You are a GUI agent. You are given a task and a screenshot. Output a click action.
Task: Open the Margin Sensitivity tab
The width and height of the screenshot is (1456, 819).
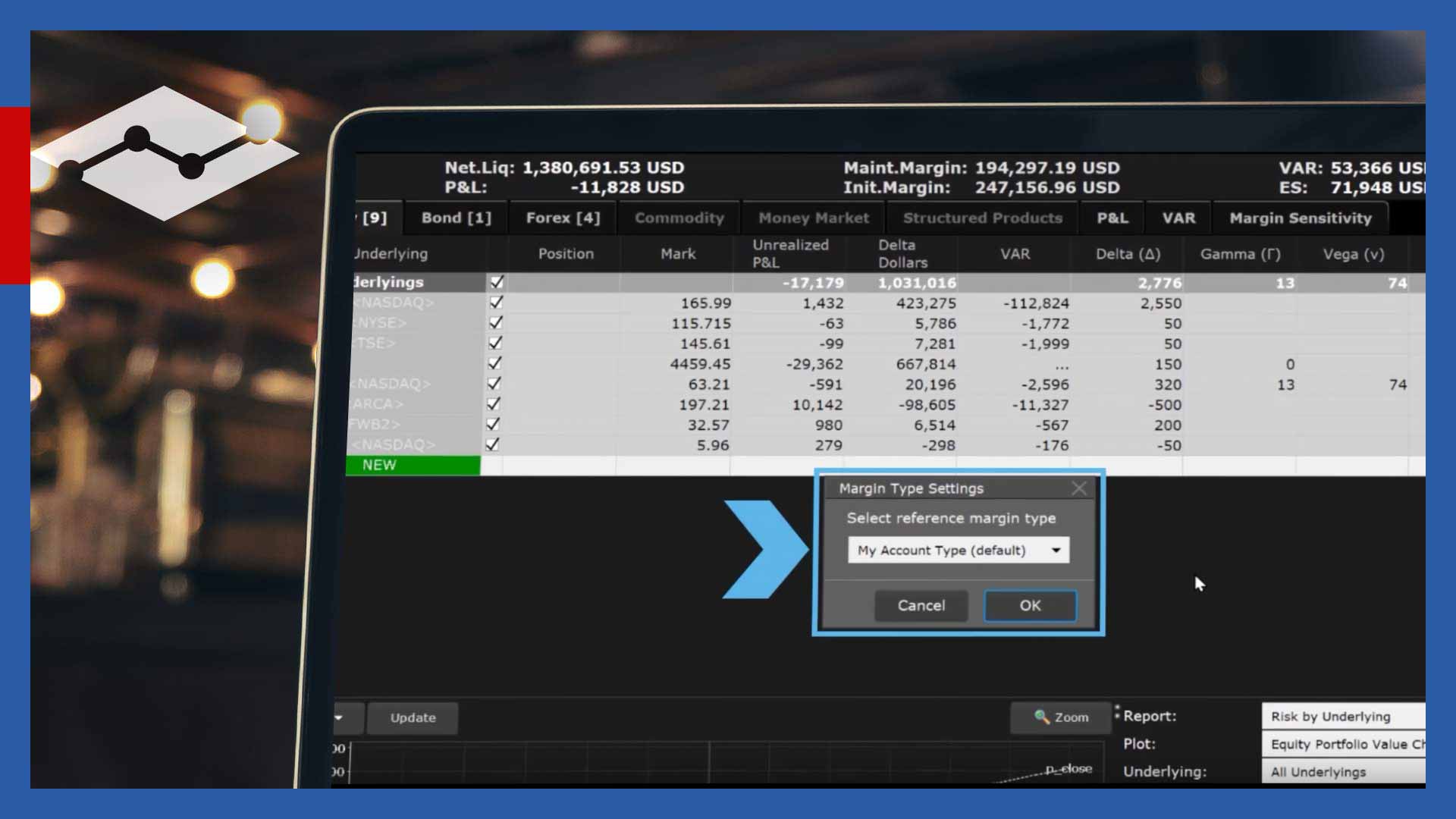click(x=1300, y=218)
